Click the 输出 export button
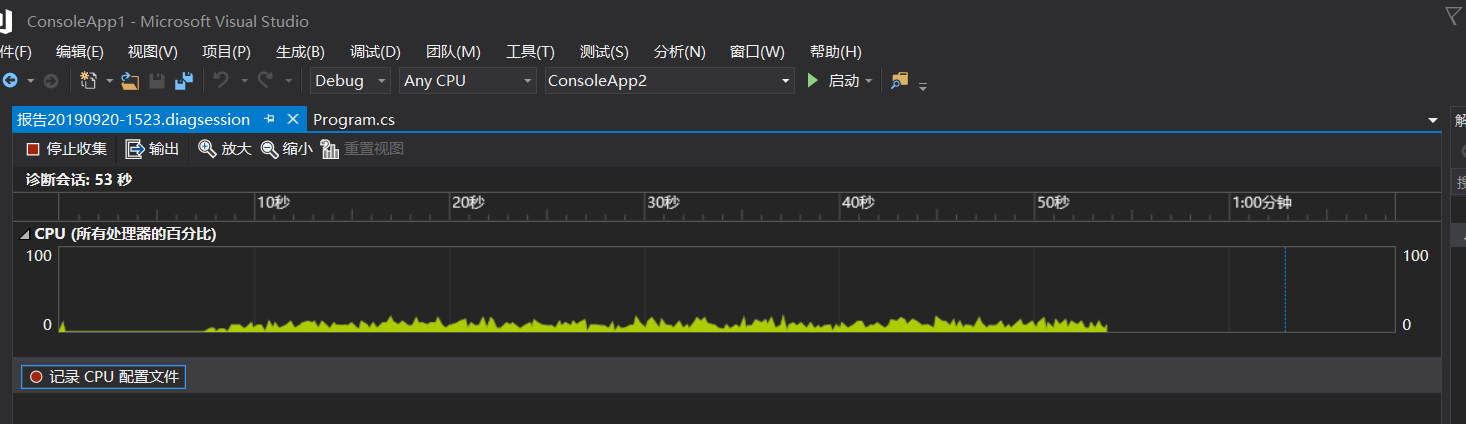Screen dimensions: 1466x424 click(153, 149)
